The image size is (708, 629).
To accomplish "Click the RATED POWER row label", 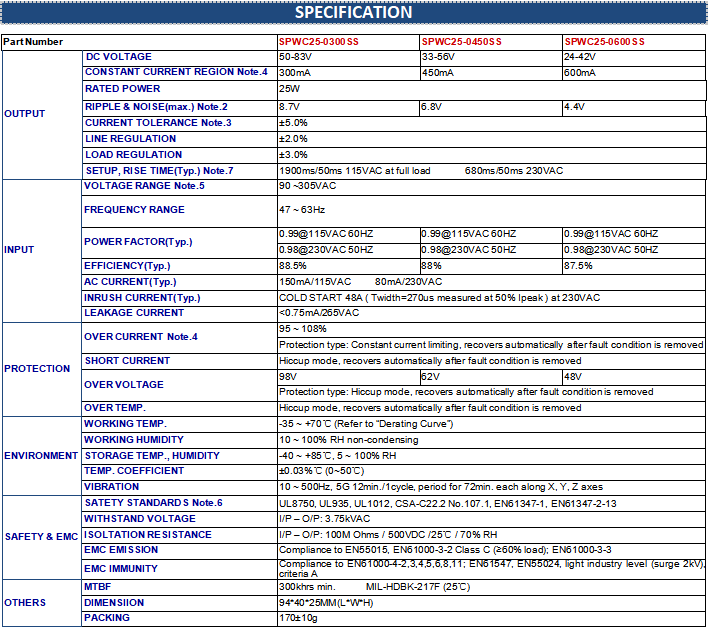I will coord(122,89).
